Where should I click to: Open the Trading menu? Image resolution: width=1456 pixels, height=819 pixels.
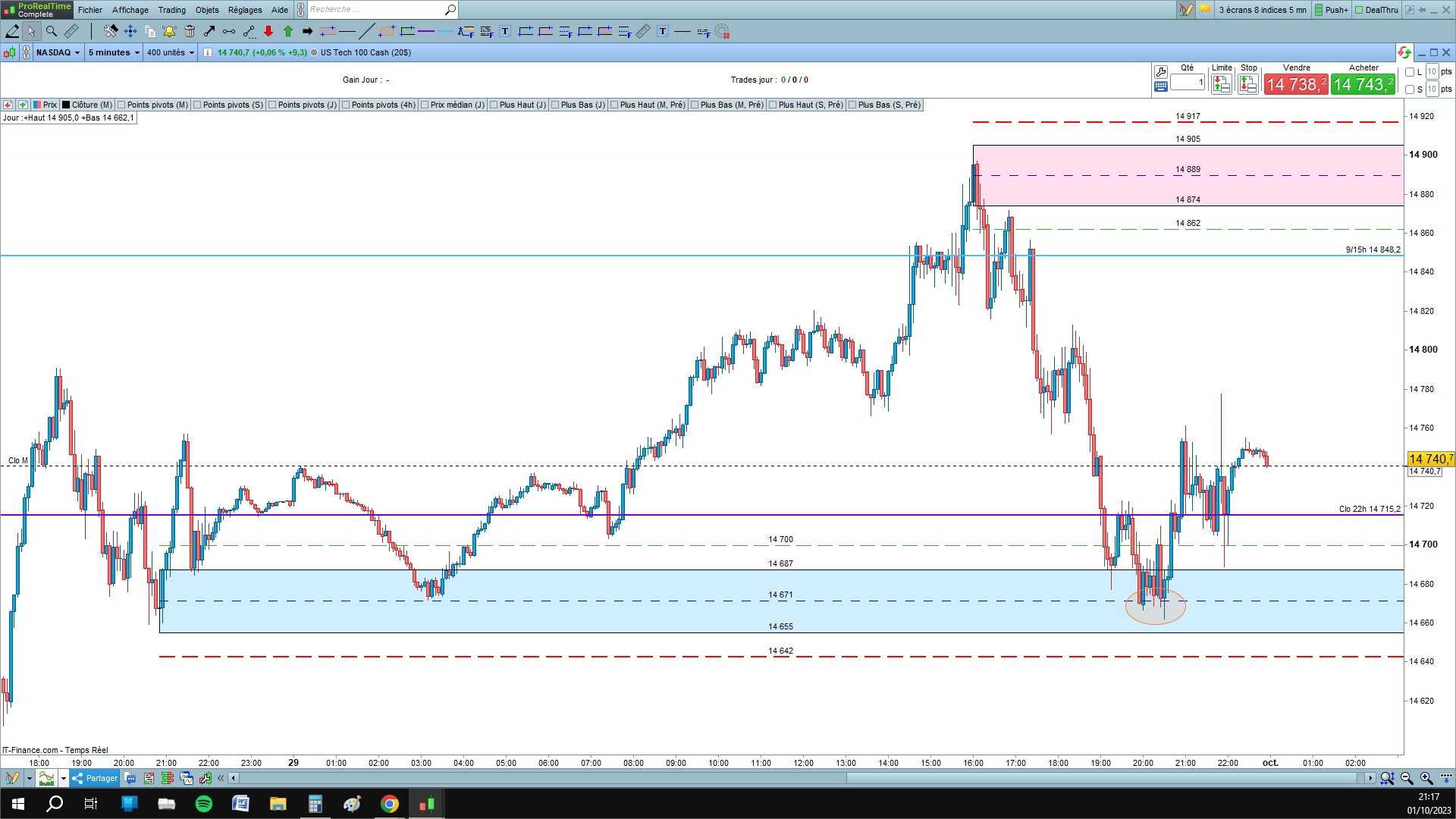pos(171,10)
